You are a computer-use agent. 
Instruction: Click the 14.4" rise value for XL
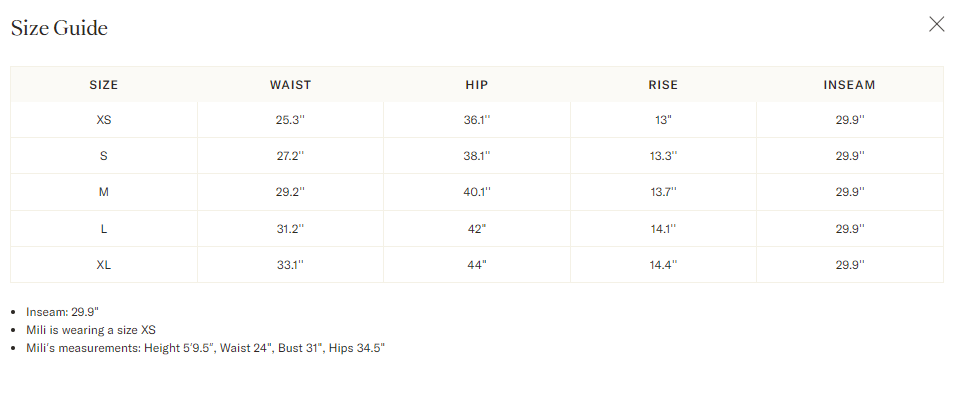click(663, 265)
